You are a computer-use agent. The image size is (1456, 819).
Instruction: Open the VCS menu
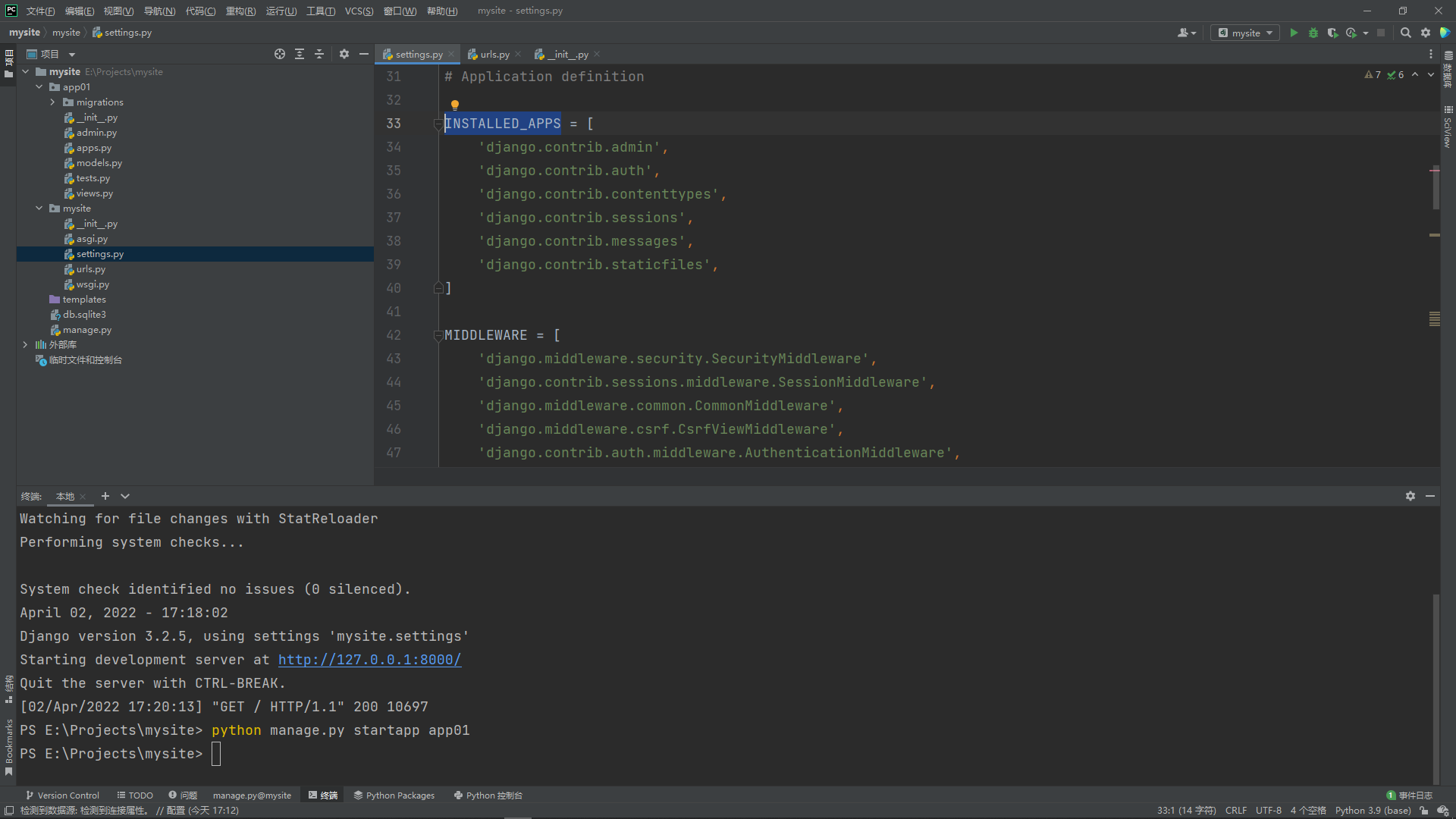[359, 11]
